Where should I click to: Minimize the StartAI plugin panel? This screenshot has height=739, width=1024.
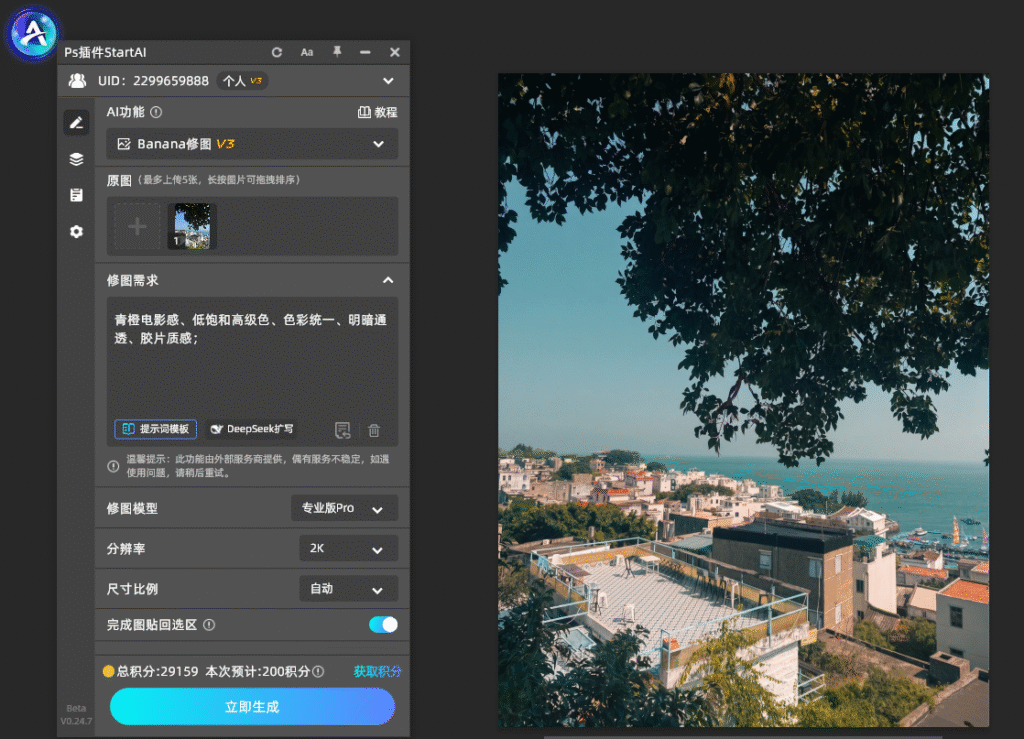[365, 52]
